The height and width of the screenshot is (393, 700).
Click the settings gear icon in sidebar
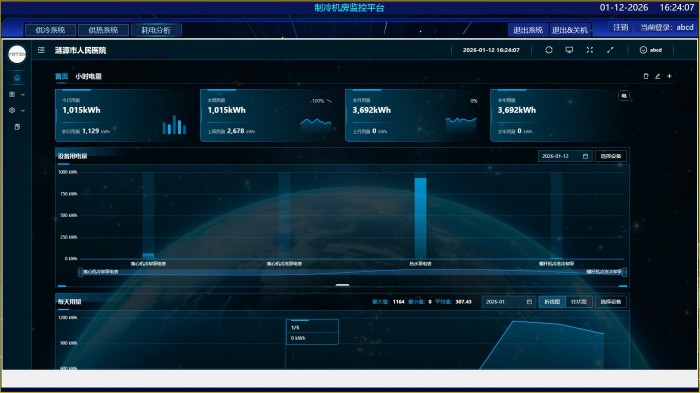(x=12, y=110)
